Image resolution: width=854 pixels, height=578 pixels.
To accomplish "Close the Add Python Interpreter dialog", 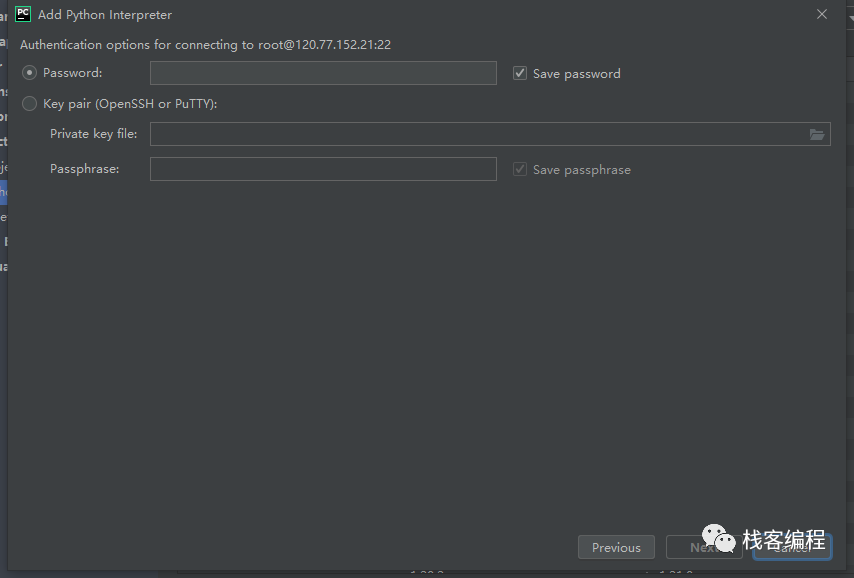I will pyautogui.click(x=822, y=14).
